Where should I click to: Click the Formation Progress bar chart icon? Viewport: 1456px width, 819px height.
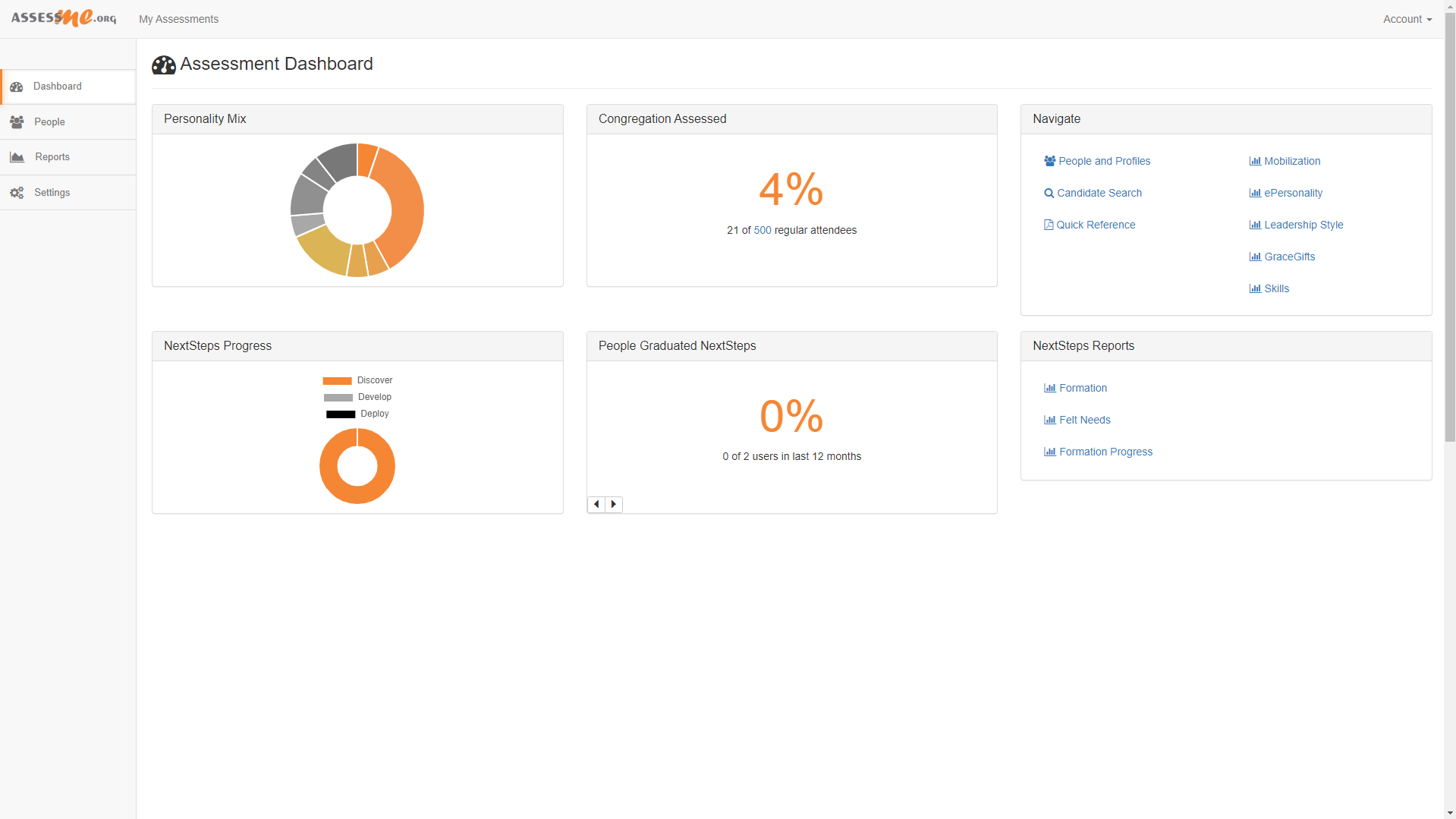point(1050,452)
